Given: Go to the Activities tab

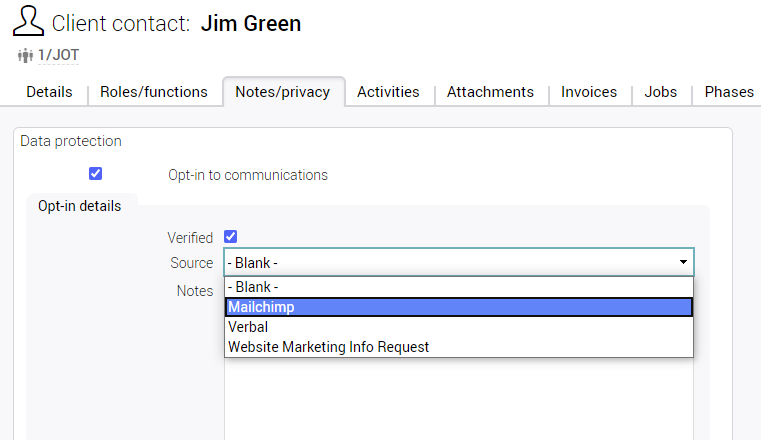Looking at the screenshot, I should (388, 92).
